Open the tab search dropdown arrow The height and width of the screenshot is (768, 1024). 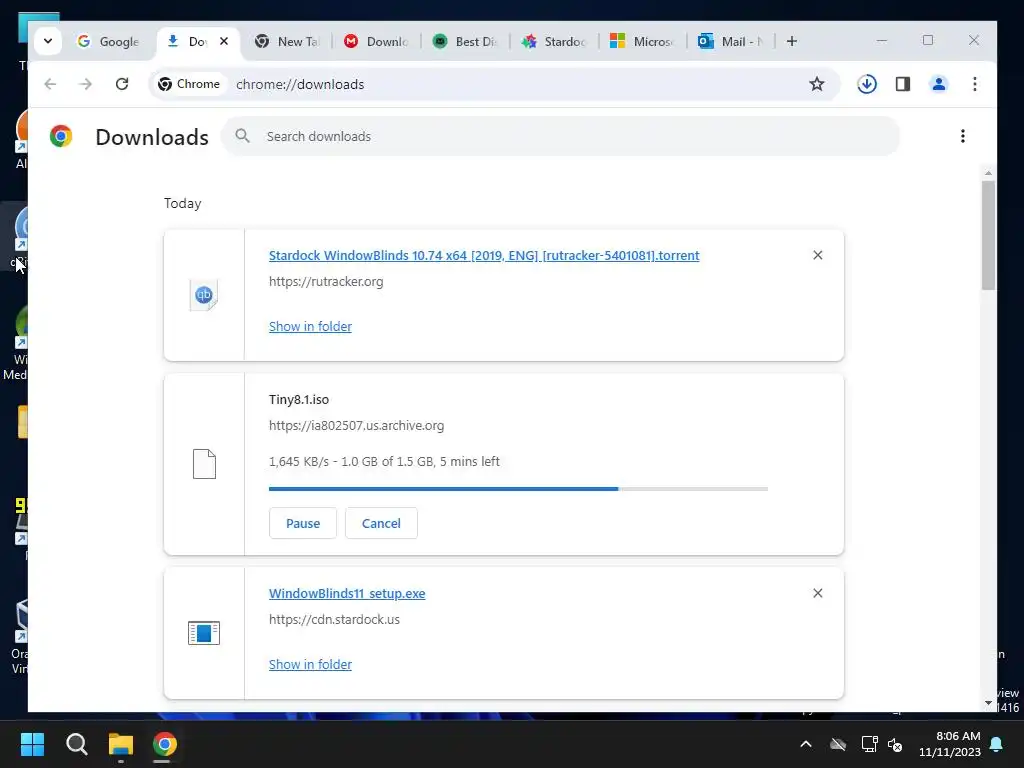pyautogui.click(x=48, y=41)
